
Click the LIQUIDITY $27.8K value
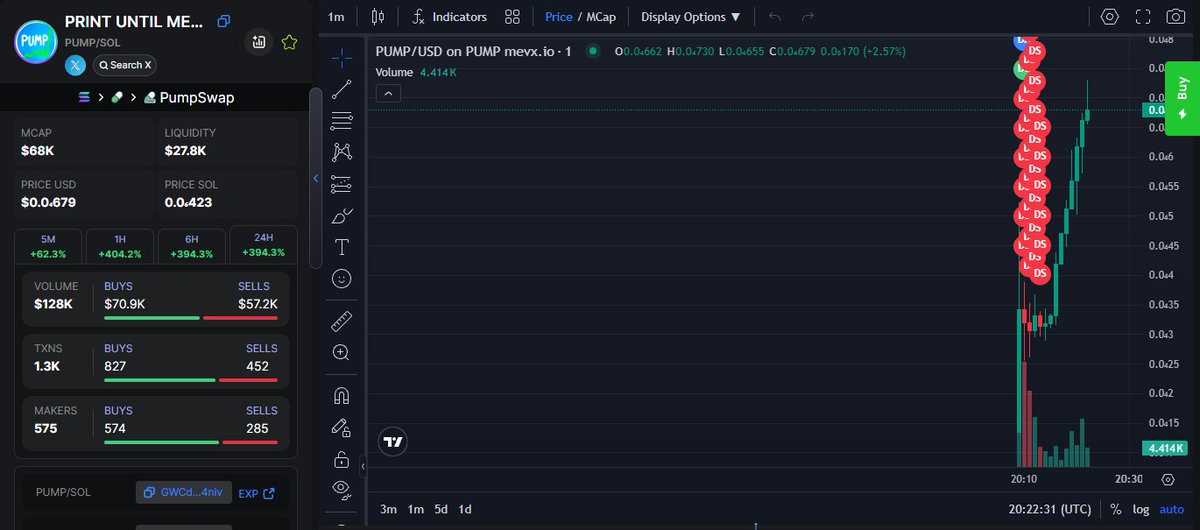point(186,151)
